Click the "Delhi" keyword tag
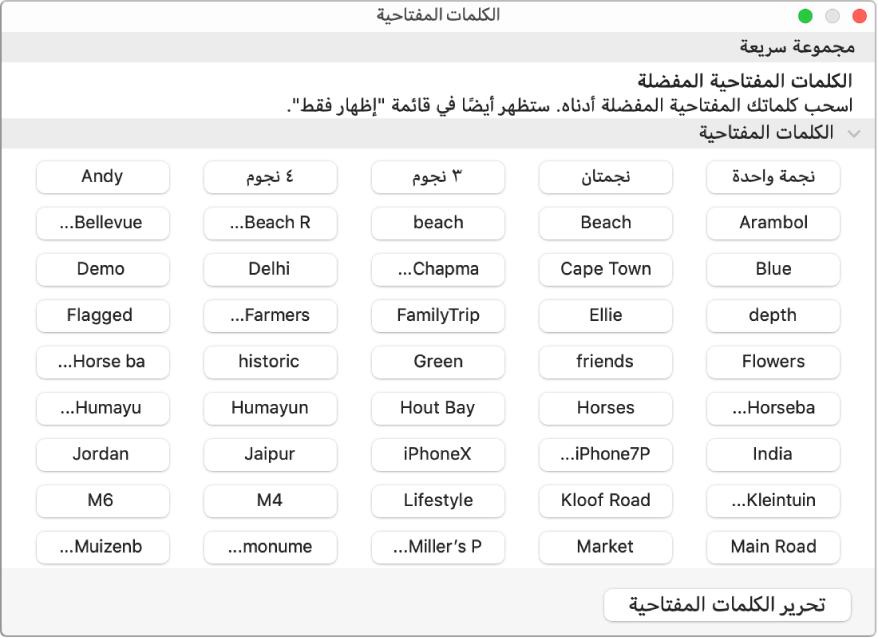Screen dimensions: 878x638 pyautogui.click(x=270, y=269)
